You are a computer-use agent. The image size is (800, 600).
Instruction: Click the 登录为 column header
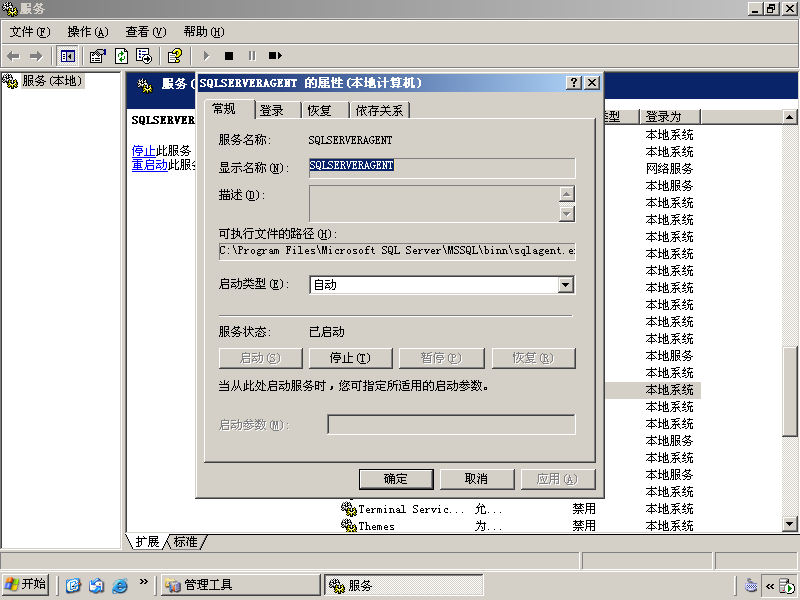pos(669,117)
